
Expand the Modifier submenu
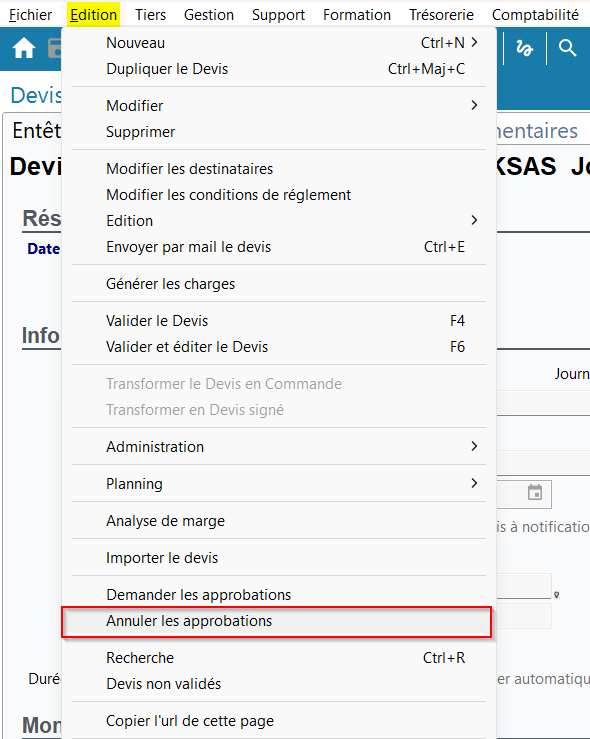(279, 106)
